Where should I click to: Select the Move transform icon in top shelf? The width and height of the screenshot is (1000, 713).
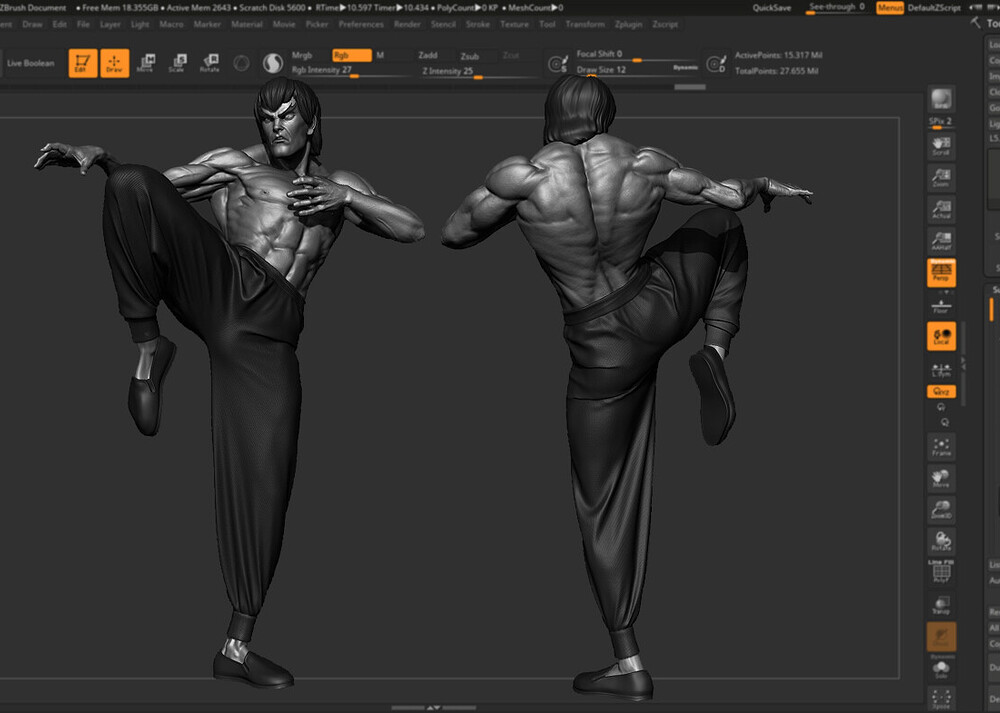pyautogui.click(x=145, y=63)
